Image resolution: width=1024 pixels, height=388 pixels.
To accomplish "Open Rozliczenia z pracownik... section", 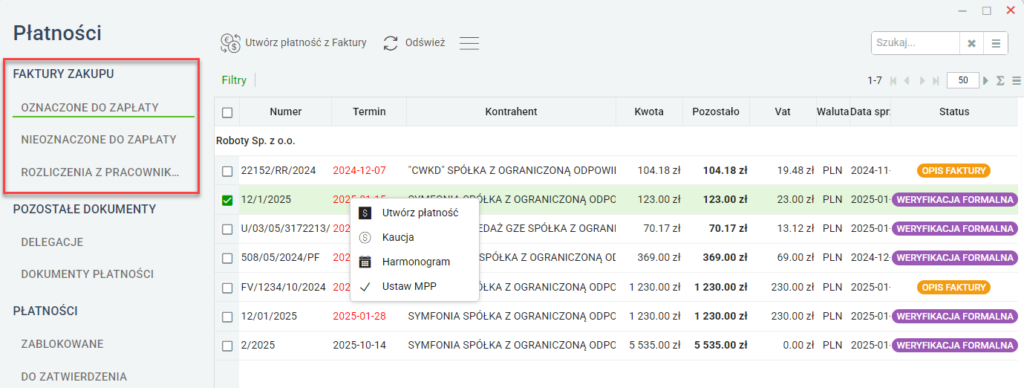I will tap(101, 172).
